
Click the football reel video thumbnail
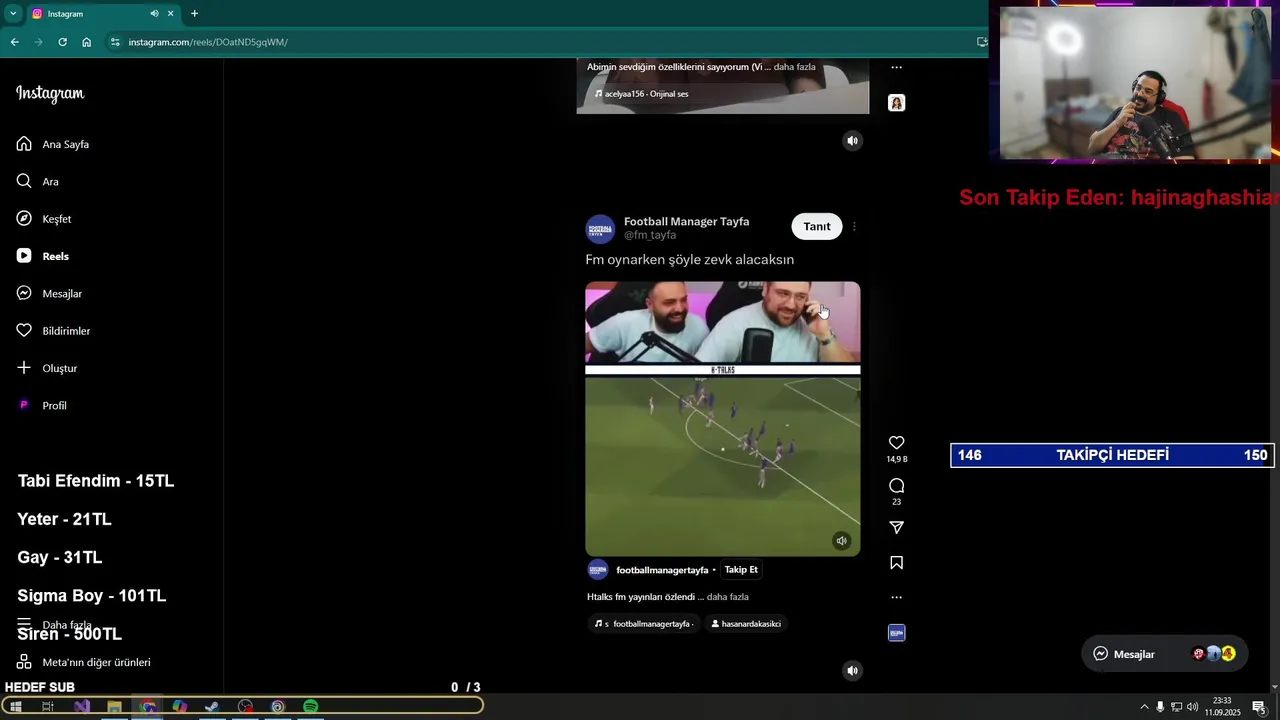(x=722, y=419)
